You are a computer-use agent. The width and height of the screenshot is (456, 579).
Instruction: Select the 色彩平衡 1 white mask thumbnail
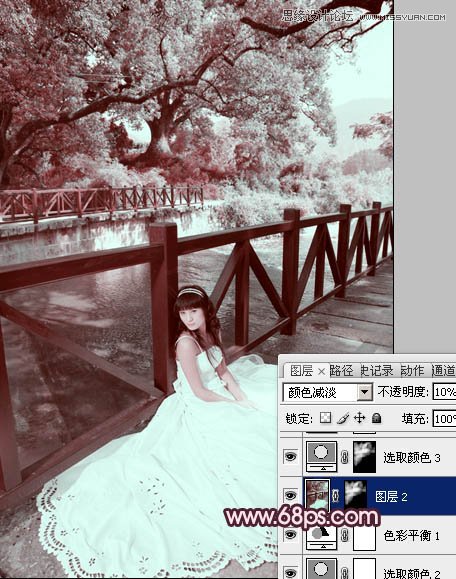click(x=364, y=538)
